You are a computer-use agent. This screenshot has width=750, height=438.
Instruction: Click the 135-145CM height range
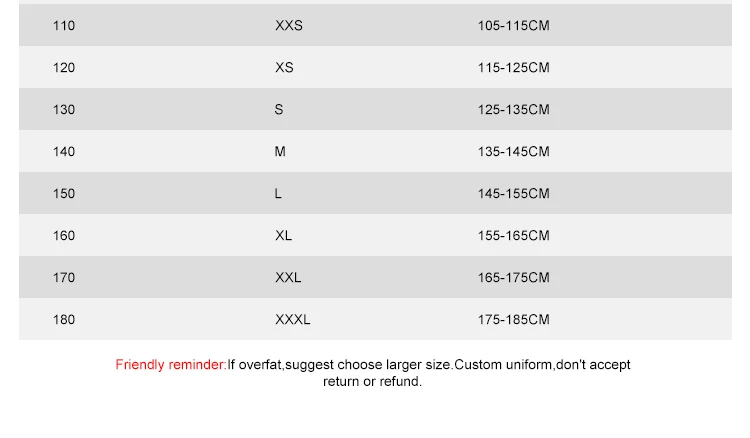[x=514, y=152]
